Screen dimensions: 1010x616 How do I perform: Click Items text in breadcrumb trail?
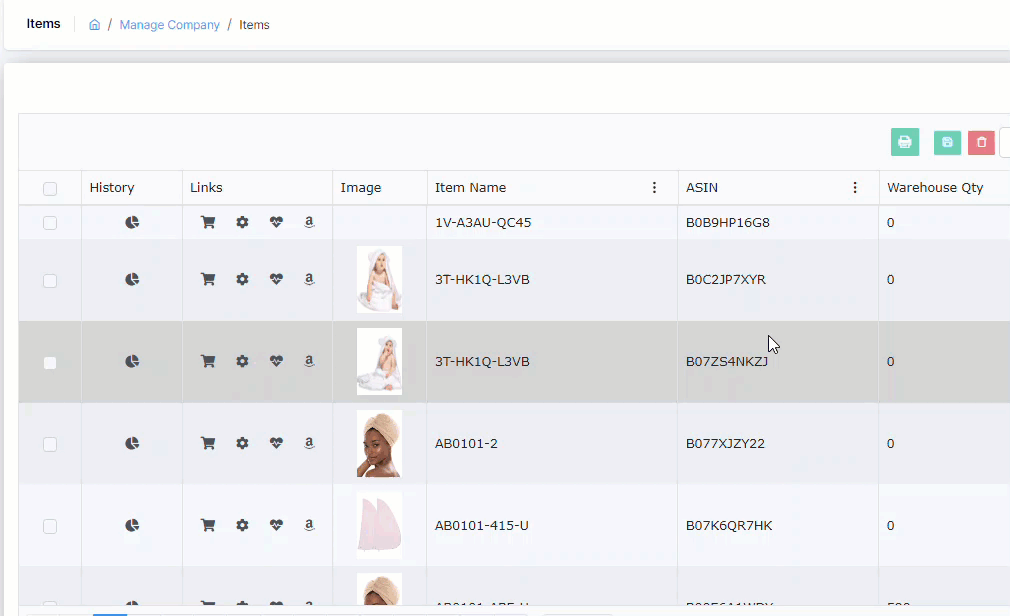click(254, 24)
